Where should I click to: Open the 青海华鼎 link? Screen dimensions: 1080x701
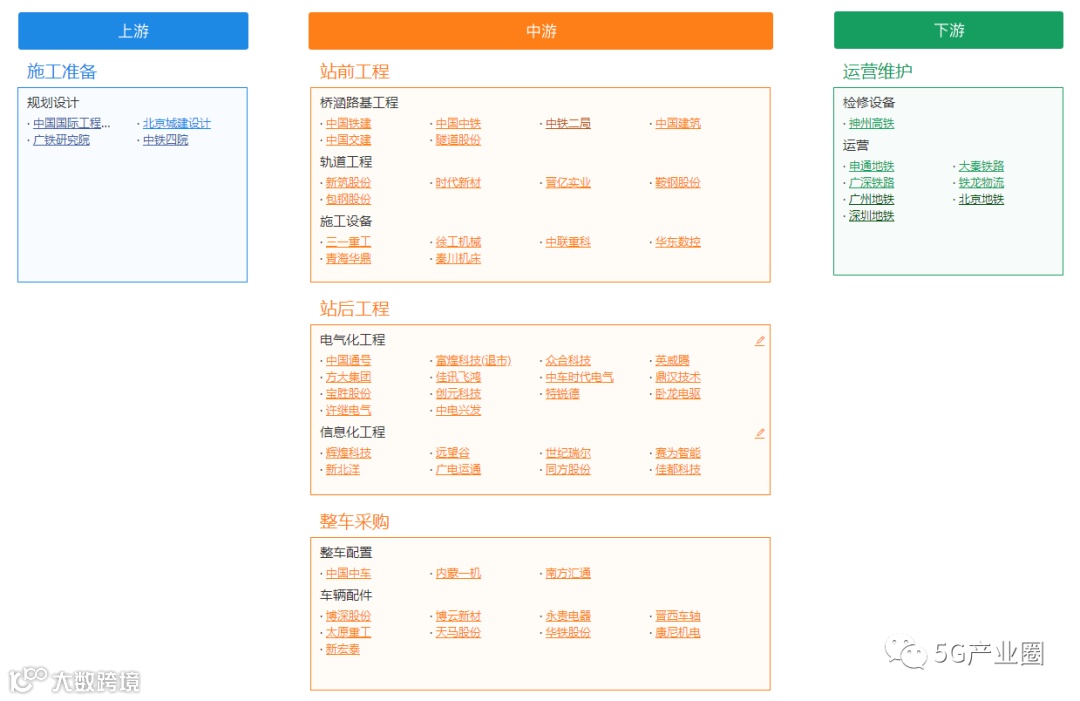tap(349, 258)
